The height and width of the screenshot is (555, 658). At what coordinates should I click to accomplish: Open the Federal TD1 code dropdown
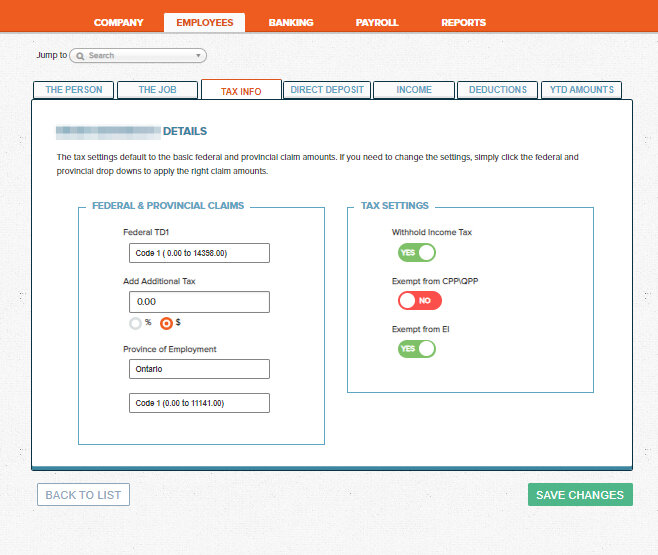pyautogui.click(x=199, y=253)
